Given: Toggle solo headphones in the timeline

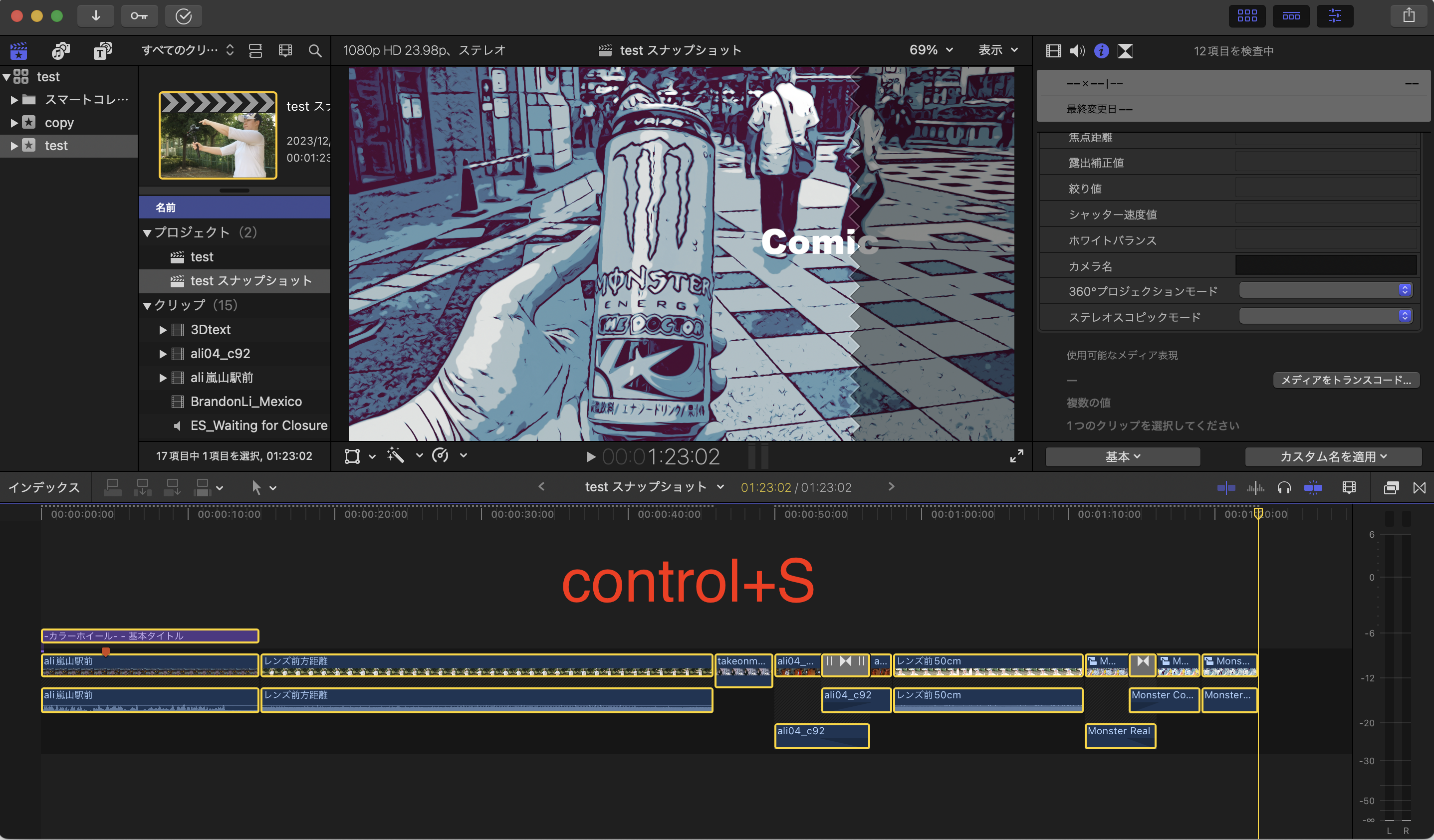Looking at the screenshot, I should (x=1284, y=487).
